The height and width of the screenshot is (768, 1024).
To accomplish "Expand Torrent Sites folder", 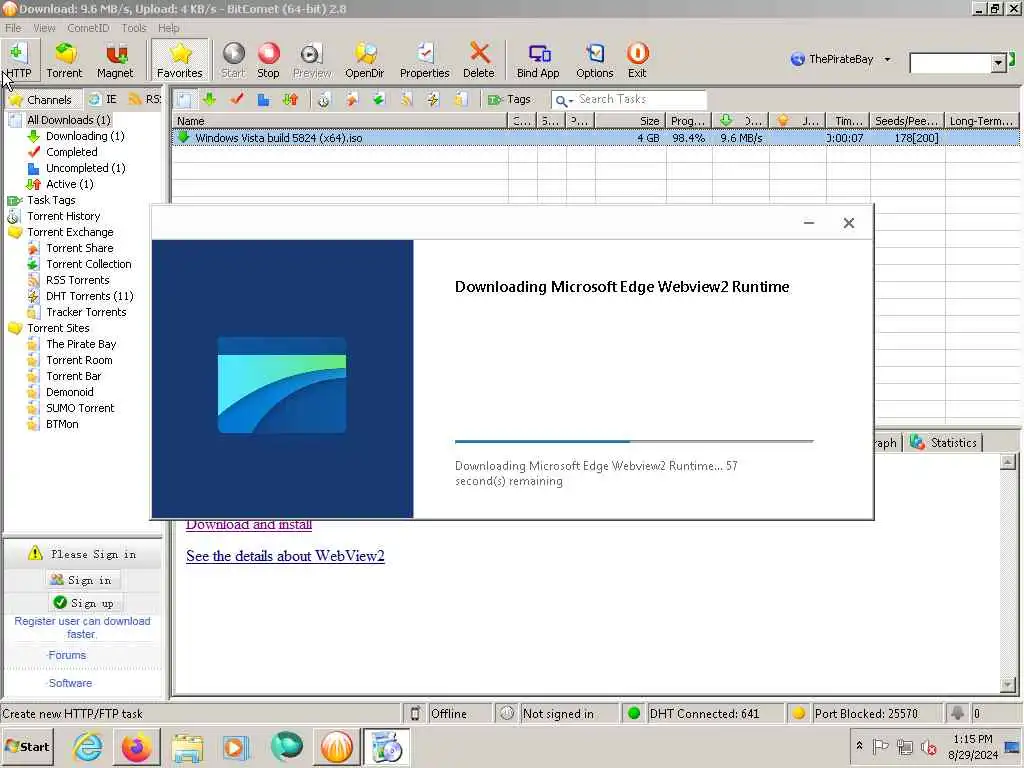I will pos(58,328).
